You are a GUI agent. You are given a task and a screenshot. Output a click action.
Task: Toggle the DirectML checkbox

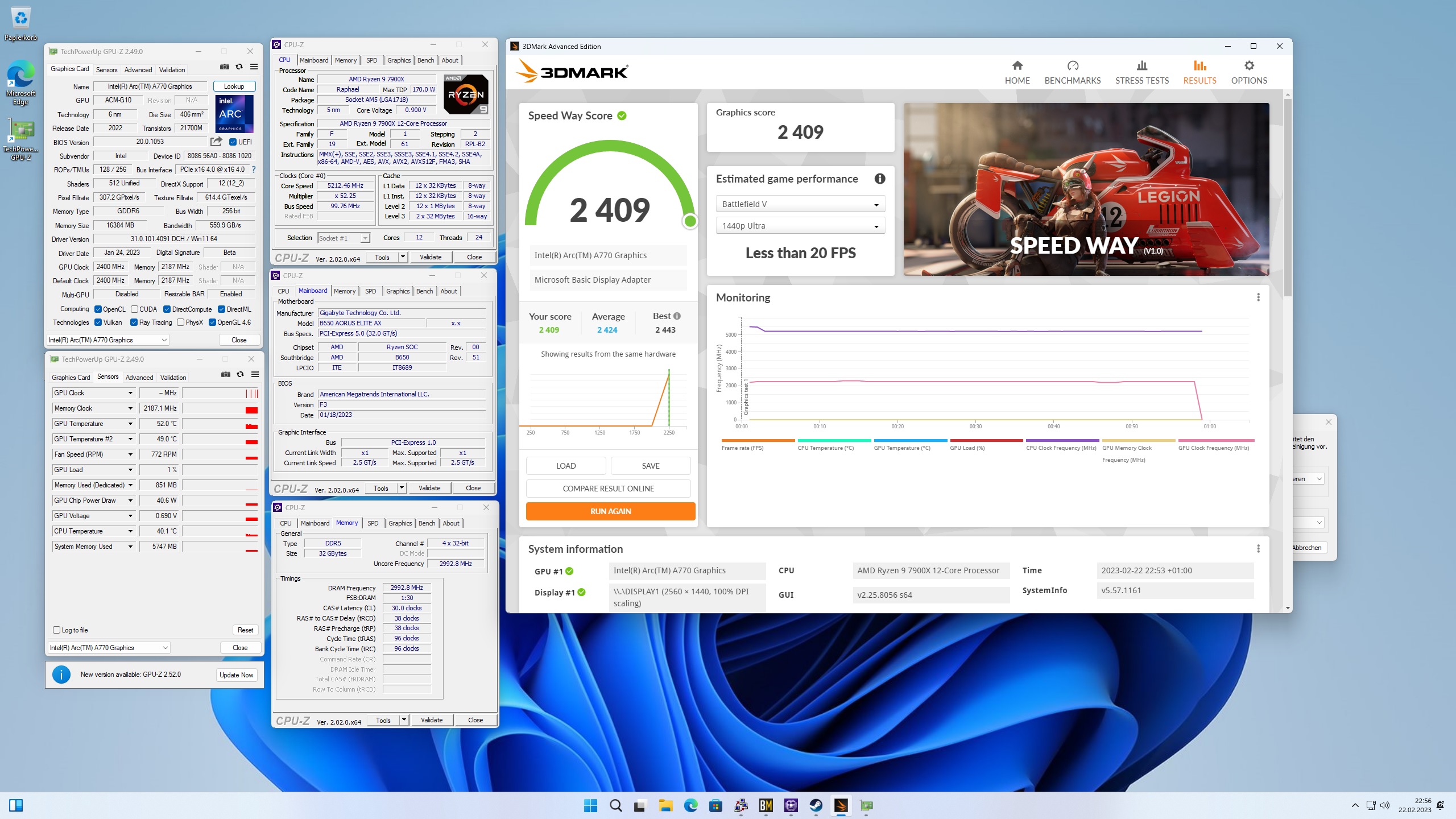(x=221, y=309)
